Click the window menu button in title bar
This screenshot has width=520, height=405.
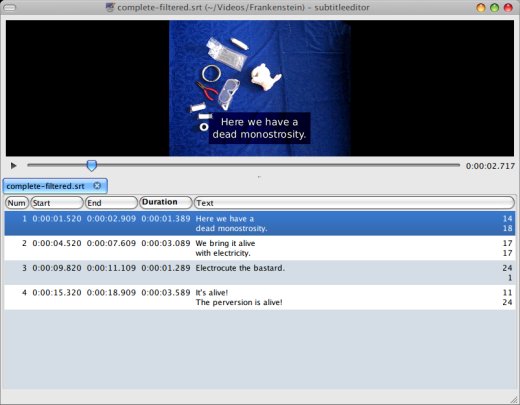point(9,7)
